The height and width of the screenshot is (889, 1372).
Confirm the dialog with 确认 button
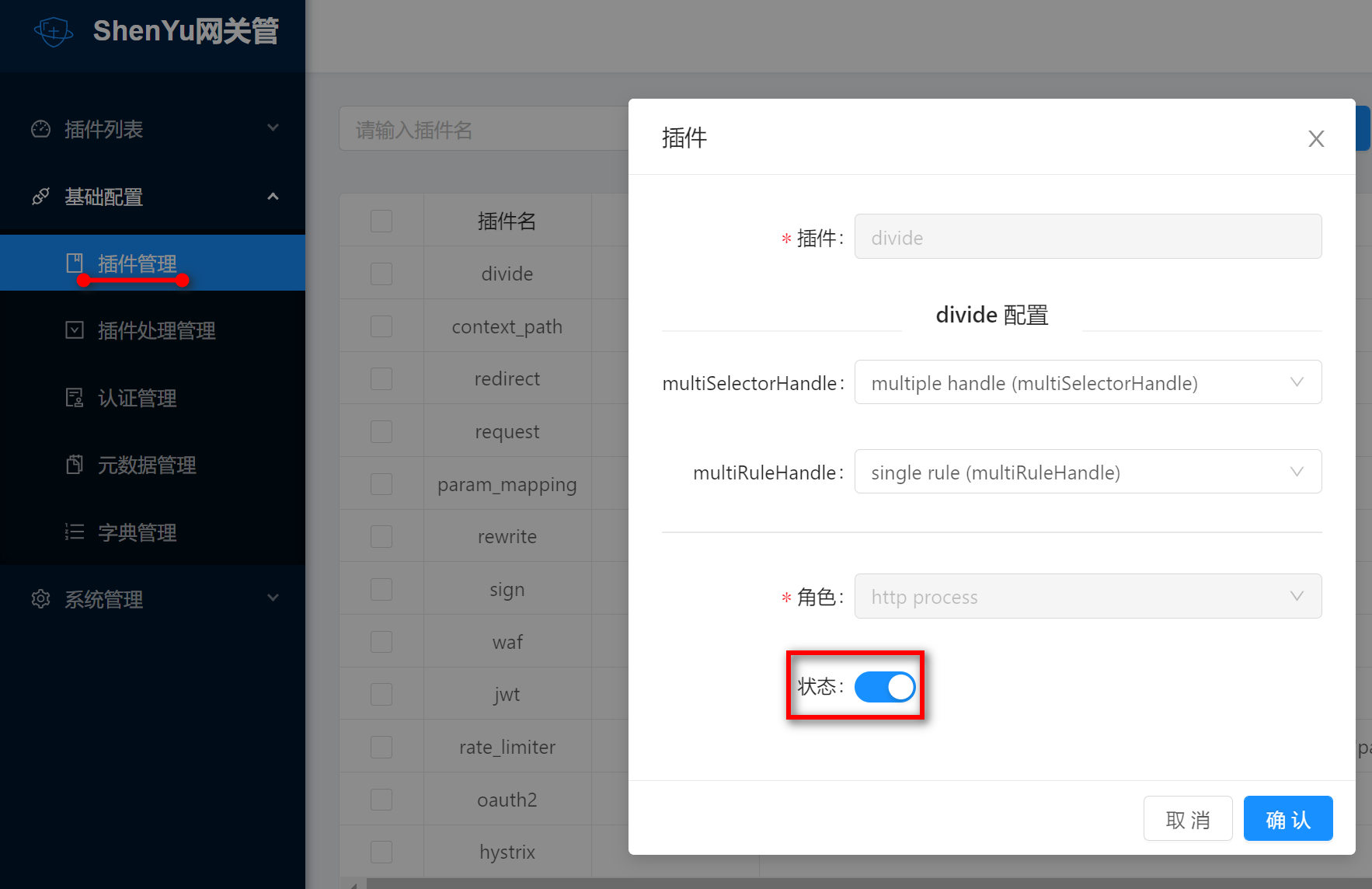pos(1287,818)
